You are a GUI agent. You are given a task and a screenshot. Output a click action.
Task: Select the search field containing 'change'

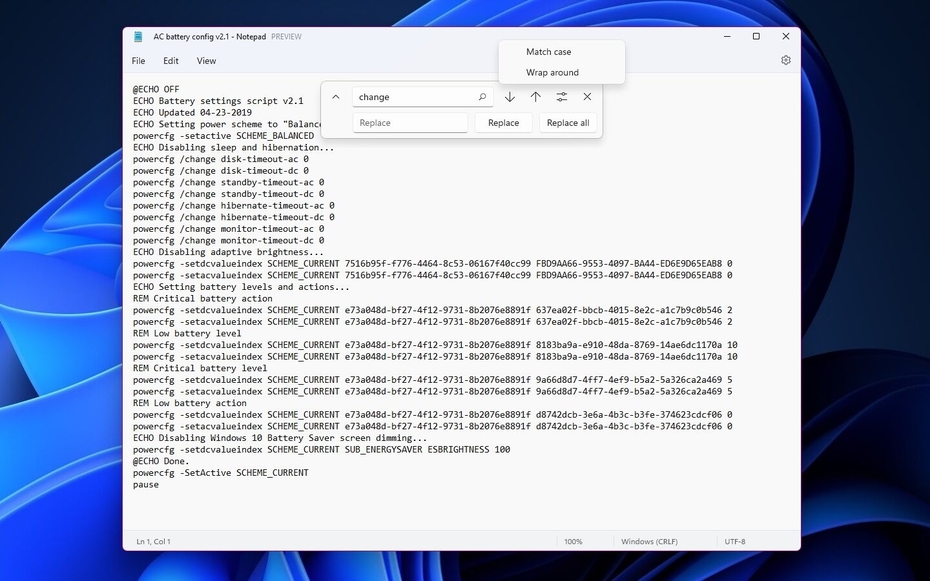click(x=410, y=96)
